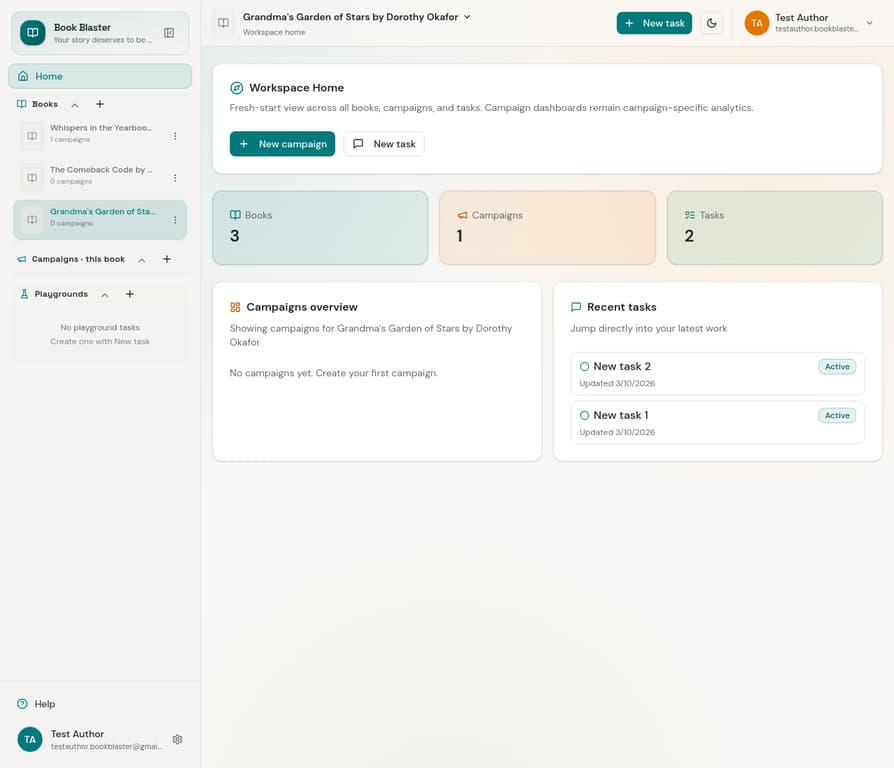894x768 pixels.
Task: Click book icon in top header
Action: click(x=223, y=23)
